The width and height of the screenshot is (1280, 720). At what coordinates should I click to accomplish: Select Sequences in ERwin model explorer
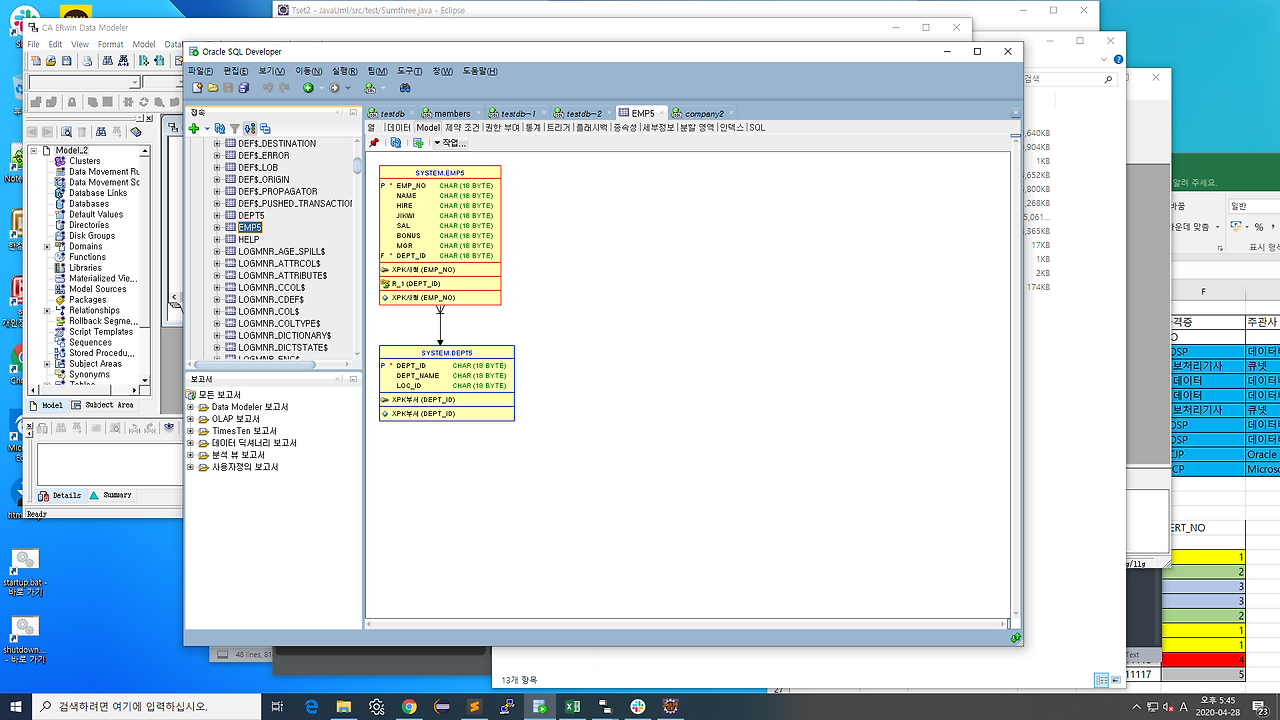(x=90, y=342)
